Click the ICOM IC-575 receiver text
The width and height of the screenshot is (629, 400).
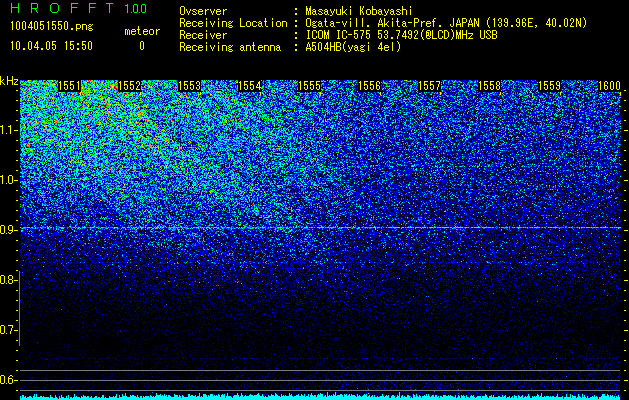pos(401,35)
